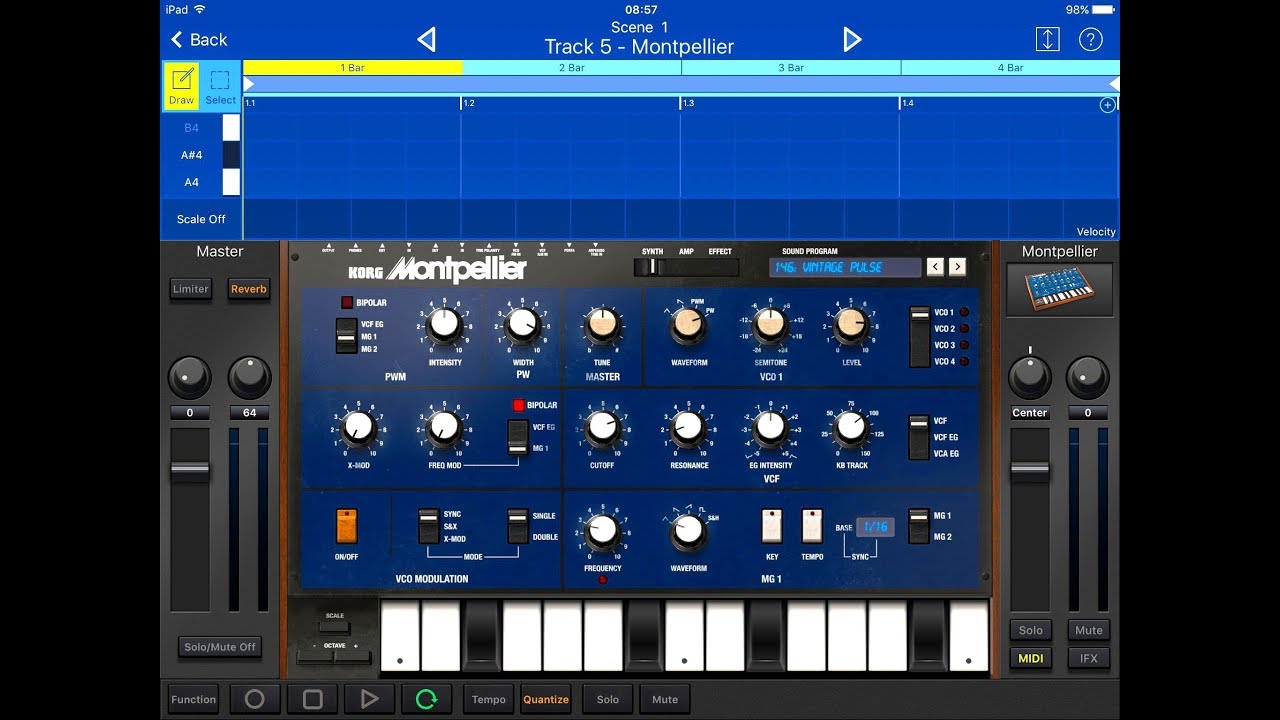Select the 4 Bar tab
The height and width of the screenshot is (720, 1280).
[1010, 68]
